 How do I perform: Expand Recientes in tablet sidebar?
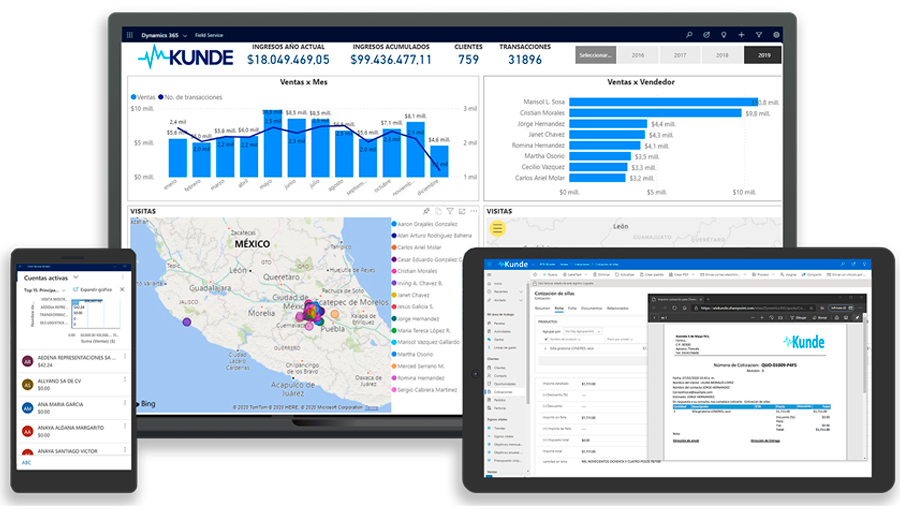tap(521, 291)
